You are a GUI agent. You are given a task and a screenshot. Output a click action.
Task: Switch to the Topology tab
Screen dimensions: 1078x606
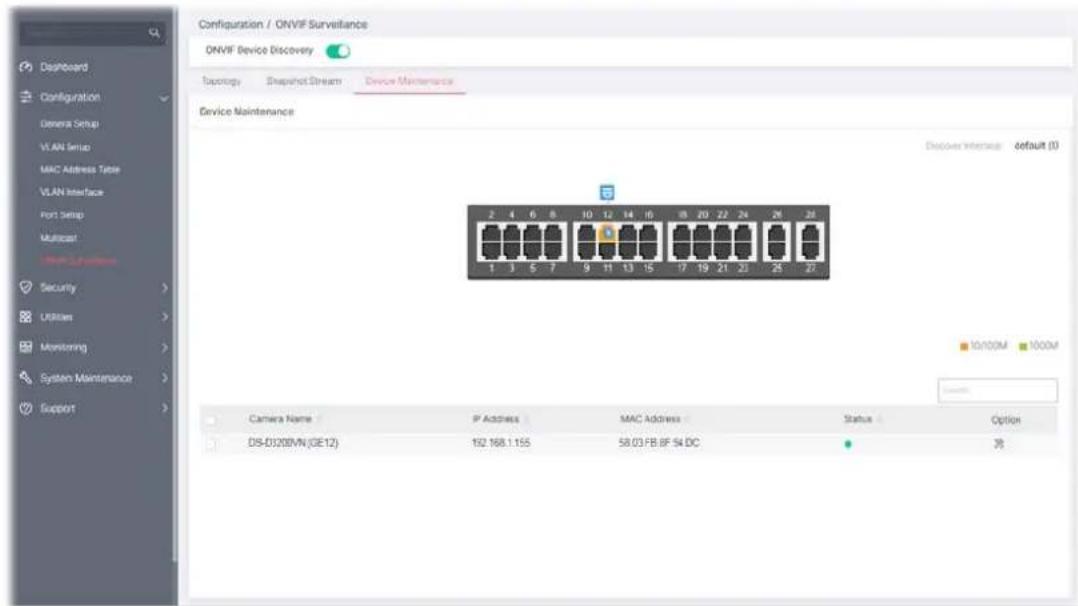[221, 81]
